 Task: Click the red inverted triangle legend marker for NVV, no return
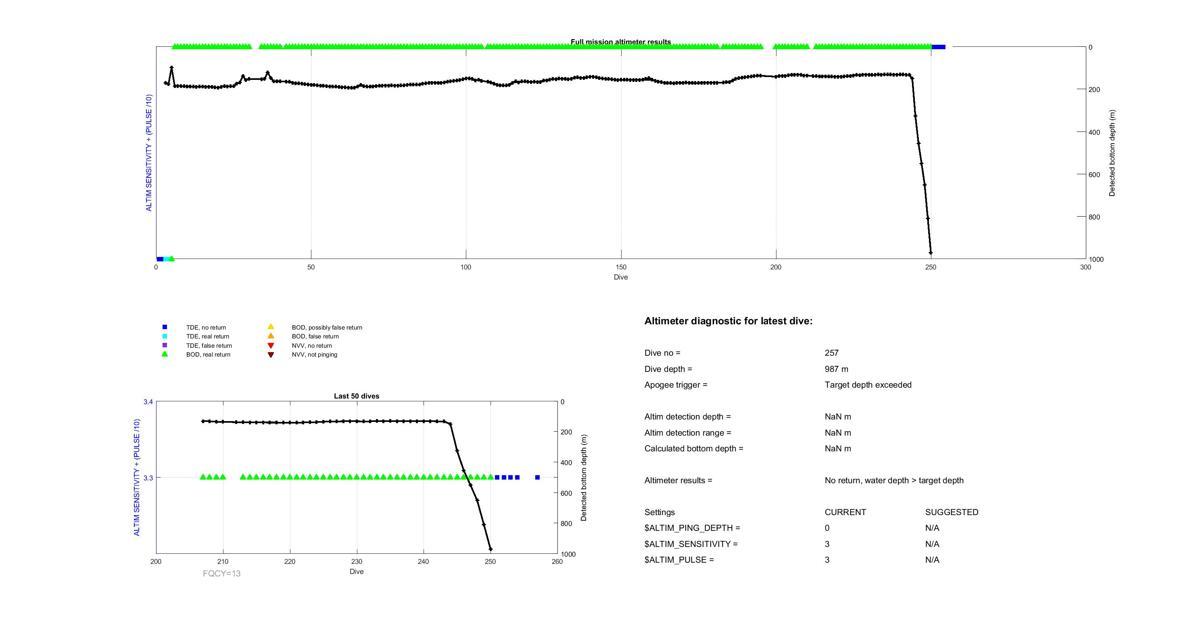coord(271,345)
